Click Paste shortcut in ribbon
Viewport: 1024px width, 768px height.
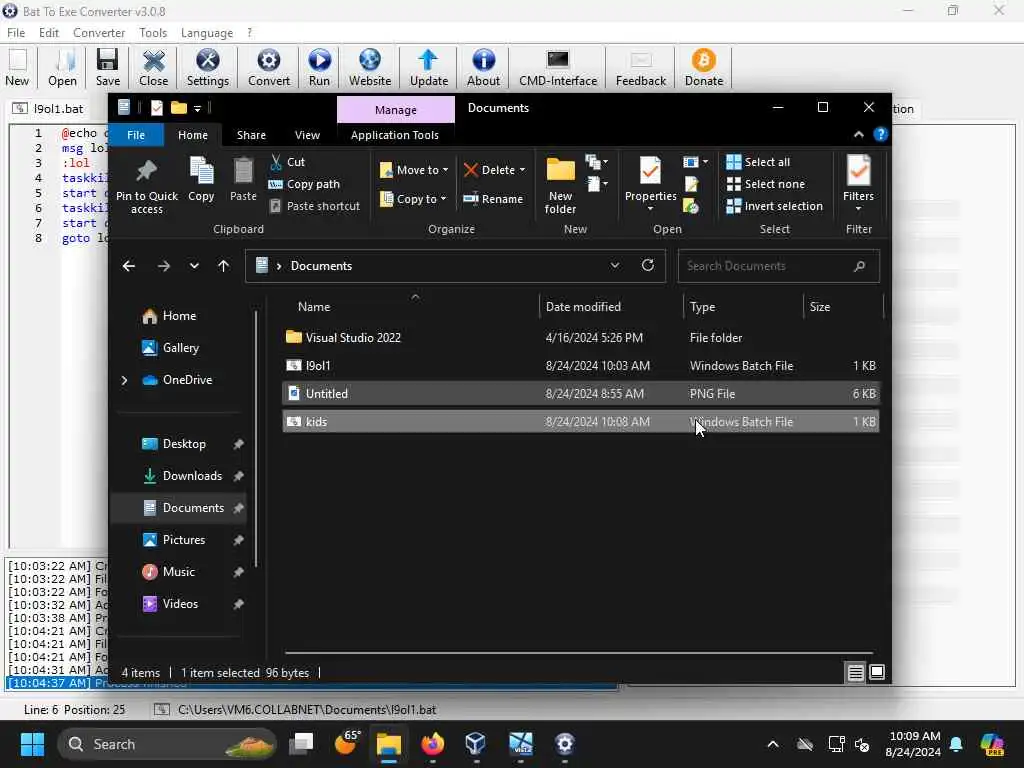click(315, 206)
